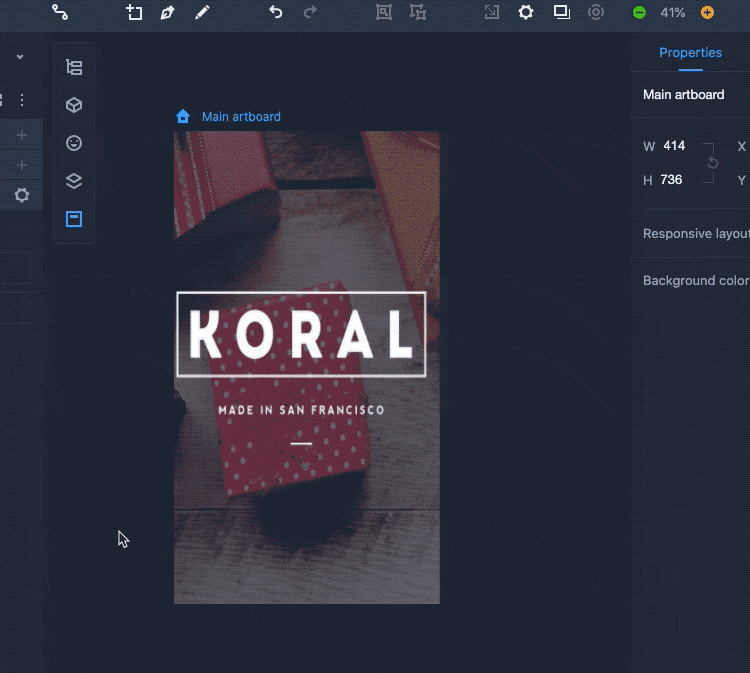Screen dimensions: 750x673
Task: Click the gear icon in left sidebar
Action: (22, 195)
